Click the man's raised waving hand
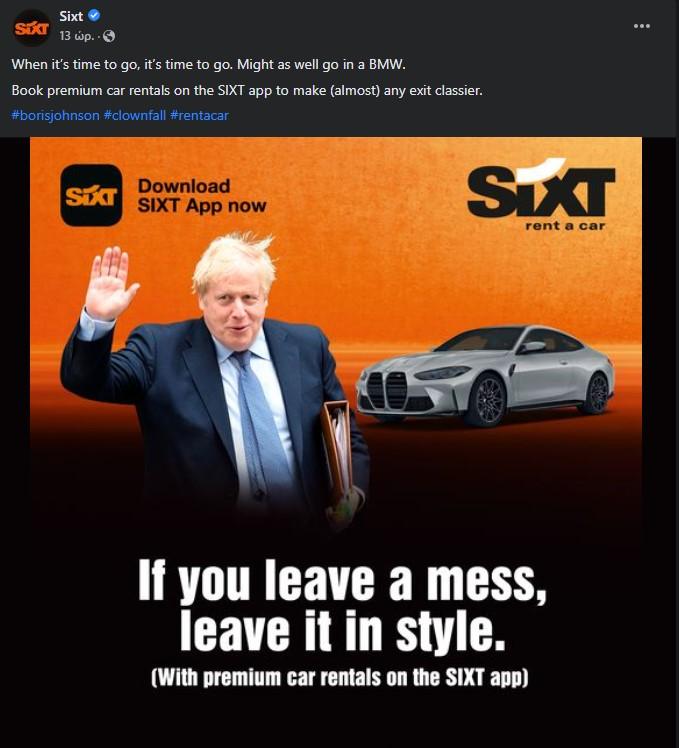Image resolution: width=679 pixels, height=748 pixels. pyautogui.click(x=110, y=283)
